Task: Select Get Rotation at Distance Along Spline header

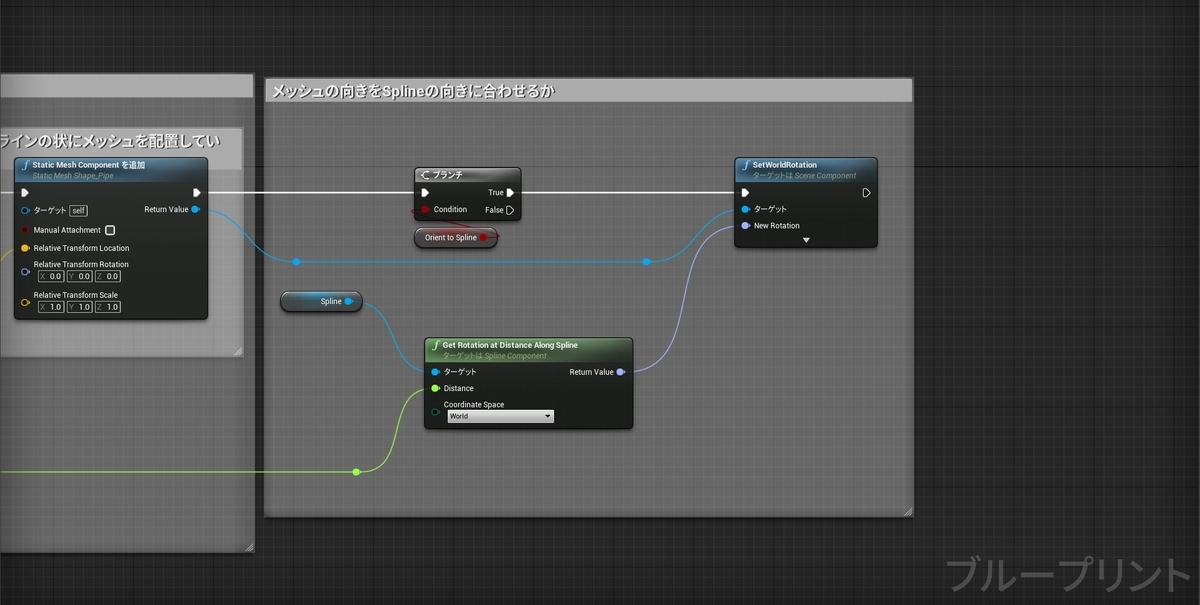Action: point(528,349)
